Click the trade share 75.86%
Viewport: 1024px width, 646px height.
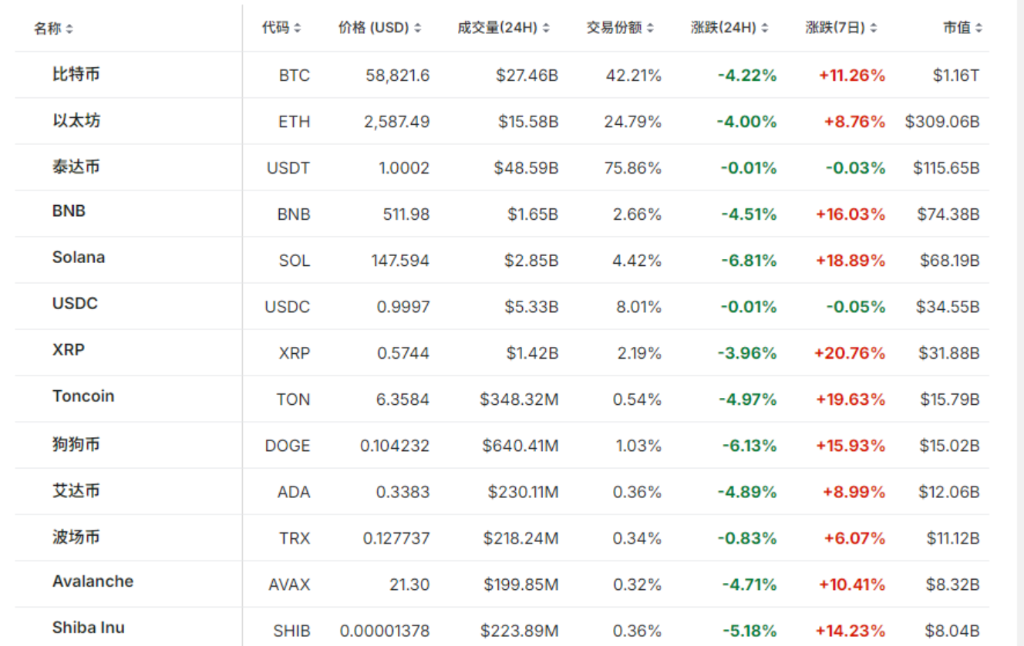coord(633,169)
